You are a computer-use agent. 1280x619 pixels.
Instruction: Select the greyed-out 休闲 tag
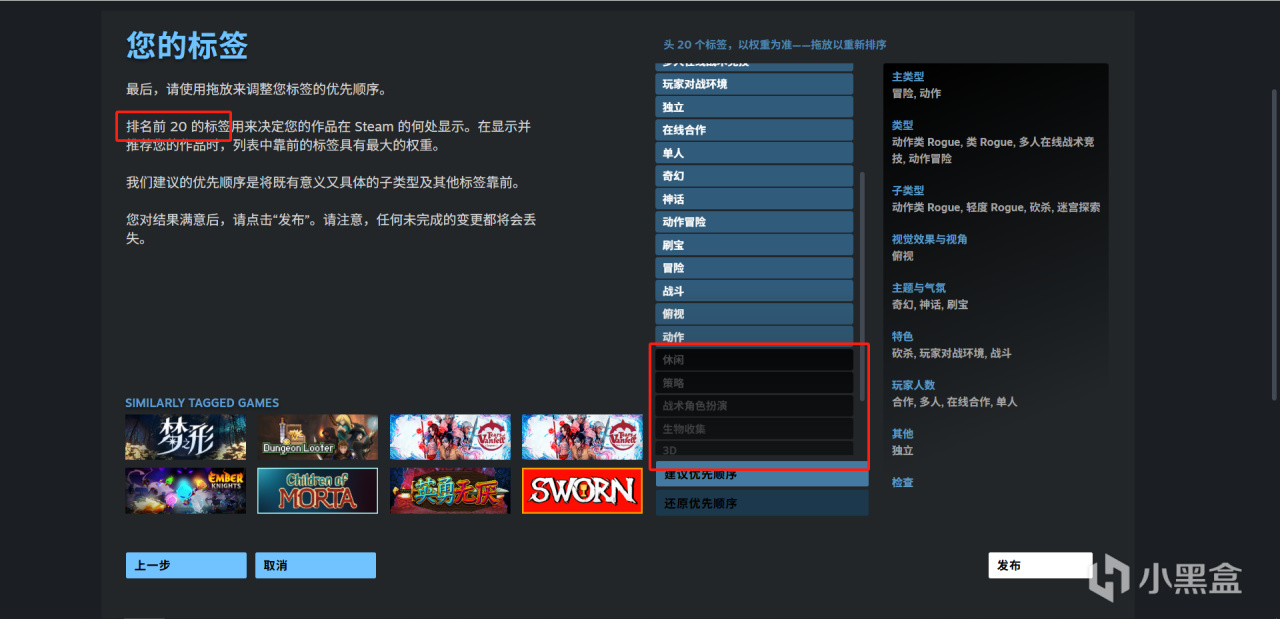point(754,360)
